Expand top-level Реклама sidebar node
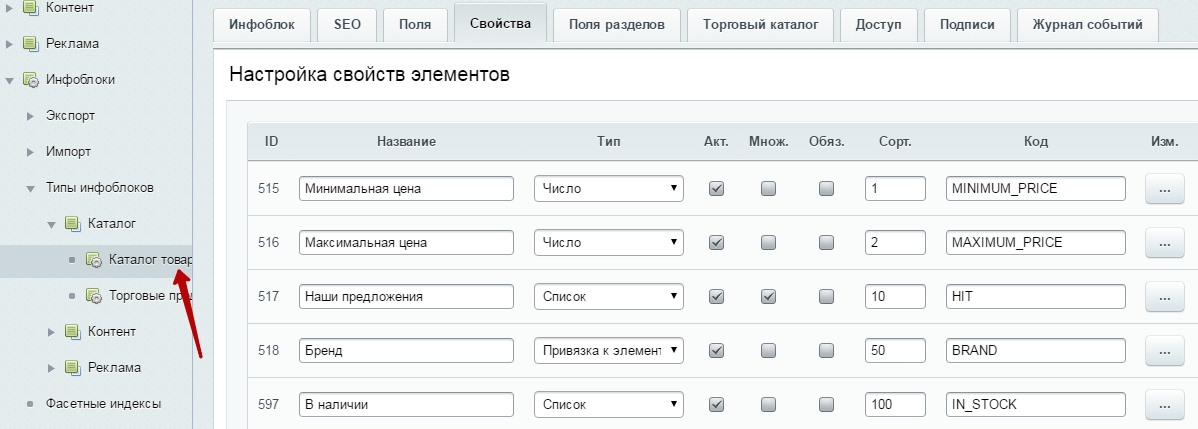1198x429 pixels. click(10, 44)
